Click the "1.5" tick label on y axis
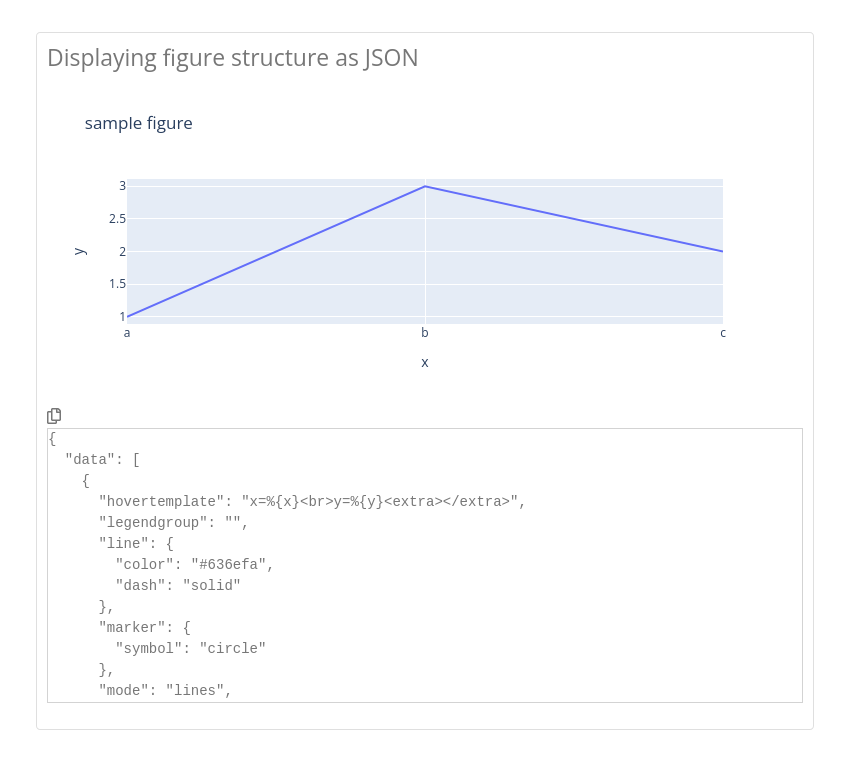 click(x=117, y=284)
